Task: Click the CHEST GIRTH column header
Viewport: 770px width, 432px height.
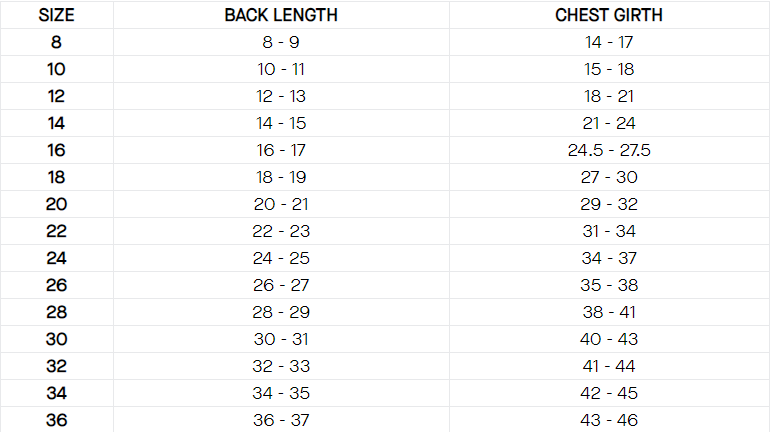Action: coord(609,15)
